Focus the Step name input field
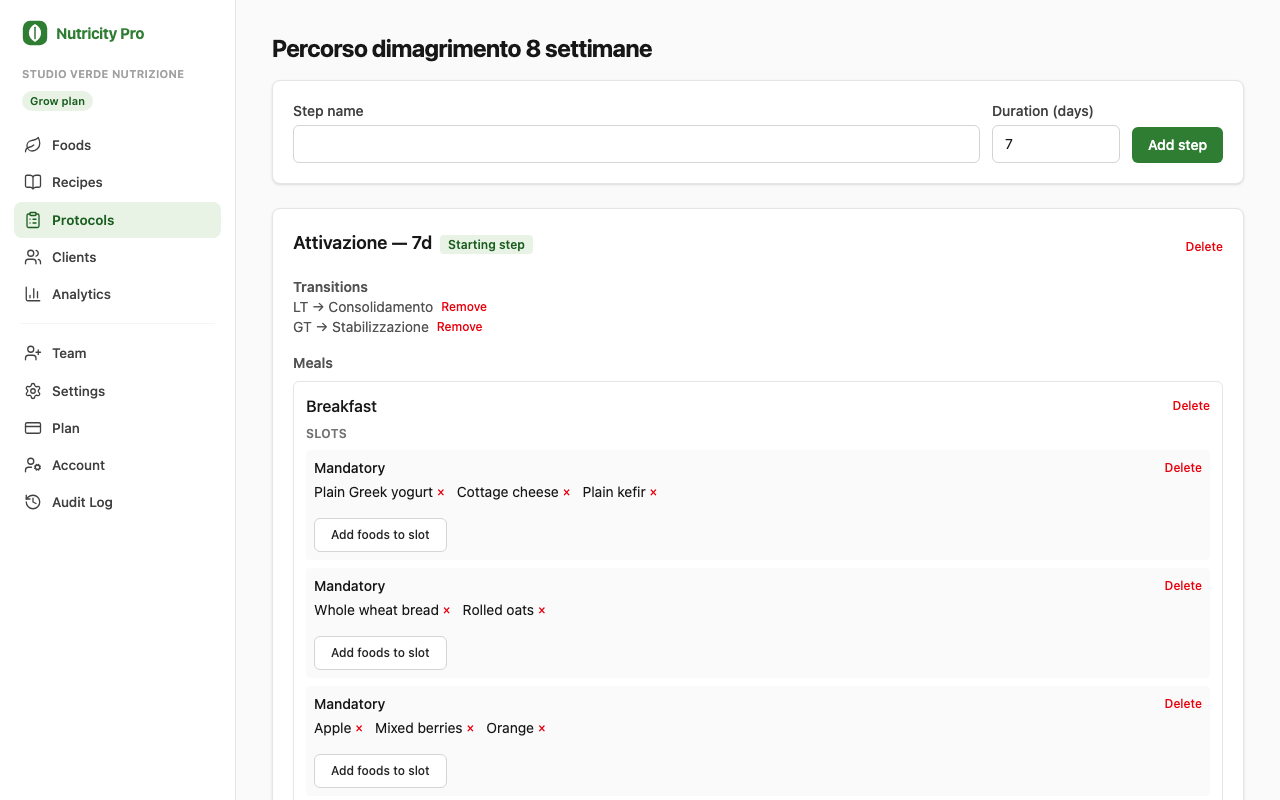Image resolution: width=1280 pixels, height=800 pixels. [x=636, y=144]
